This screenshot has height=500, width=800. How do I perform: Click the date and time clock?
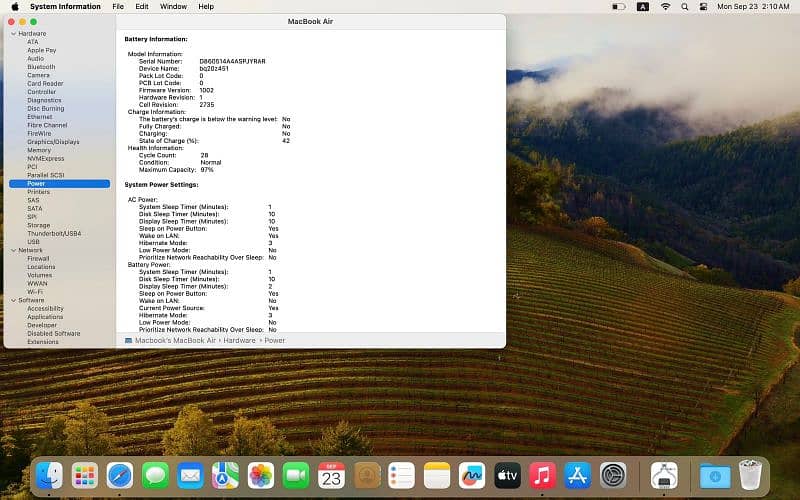(752, 6)
